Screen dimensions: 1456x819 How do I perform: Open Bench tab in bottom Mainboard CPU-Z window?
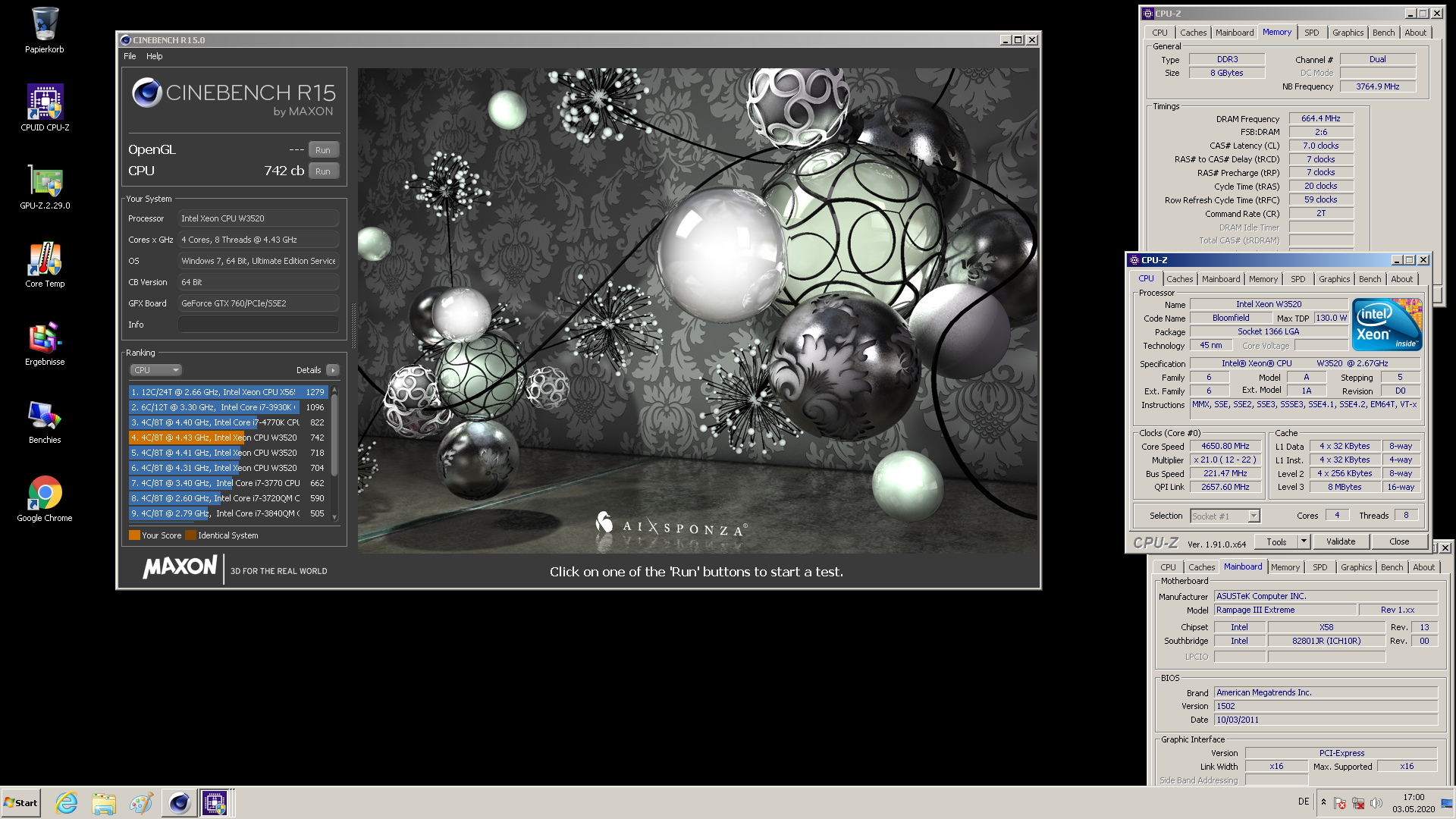(x=1392, y=567)
